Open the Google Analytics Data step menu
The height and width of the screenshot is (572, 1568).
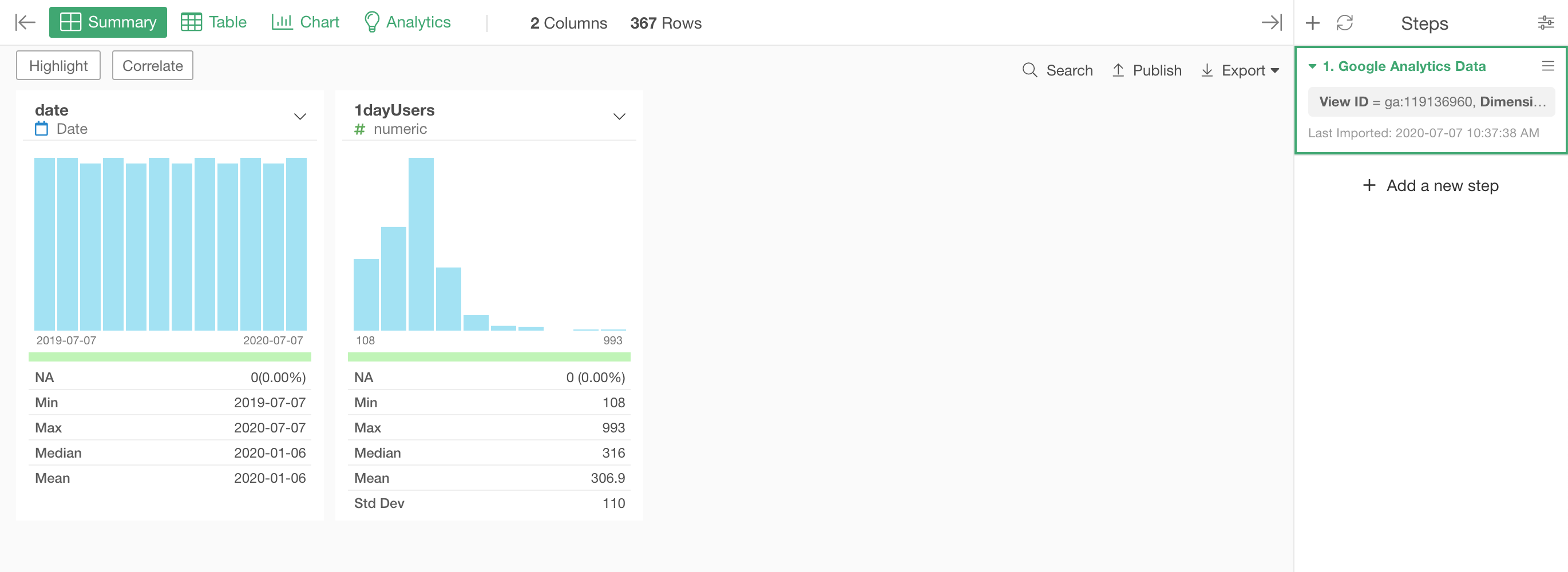1547,66
